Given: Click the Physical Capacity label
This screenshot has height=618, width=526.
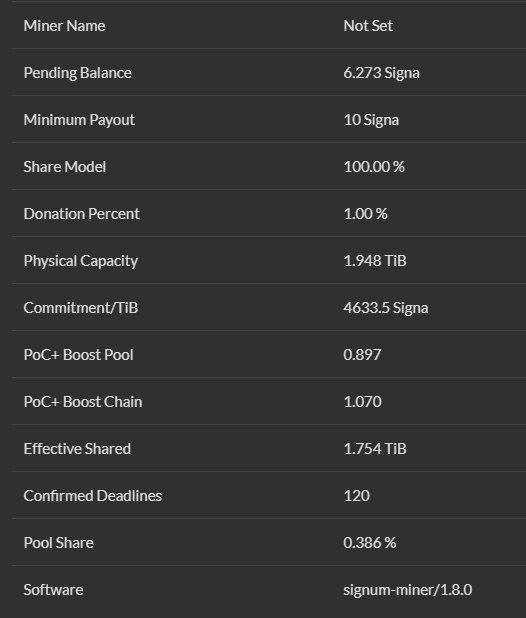Looking at the screenshot, I should point(81,261).
